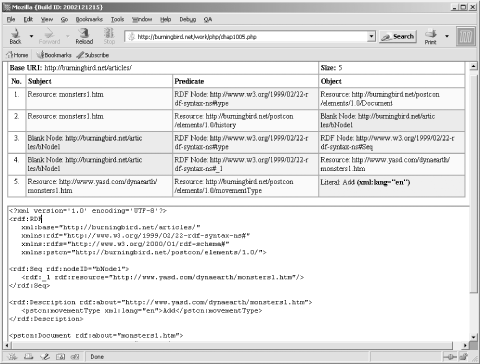
Task: Open the QA menu
Action: 208,19
